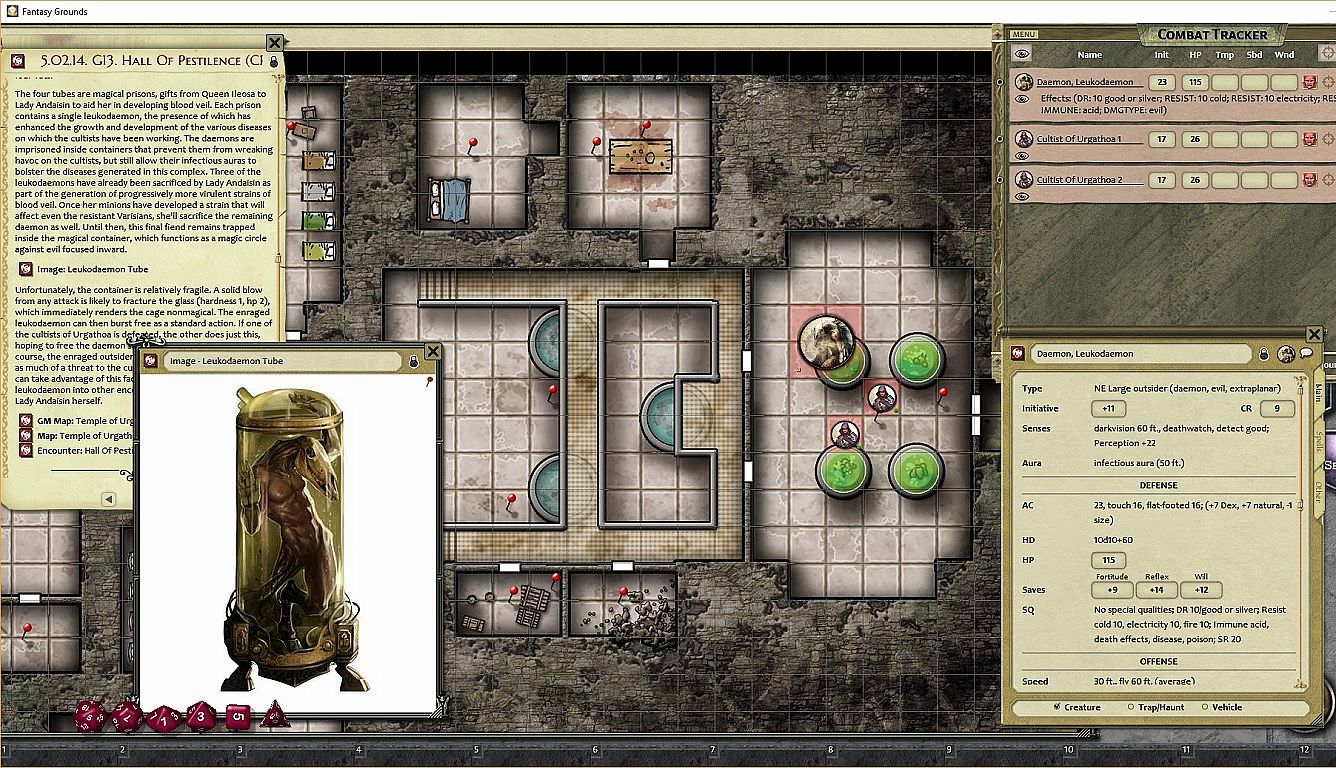
Task: Click the token portrait in the NPC sheet header
Action: 1286,354
